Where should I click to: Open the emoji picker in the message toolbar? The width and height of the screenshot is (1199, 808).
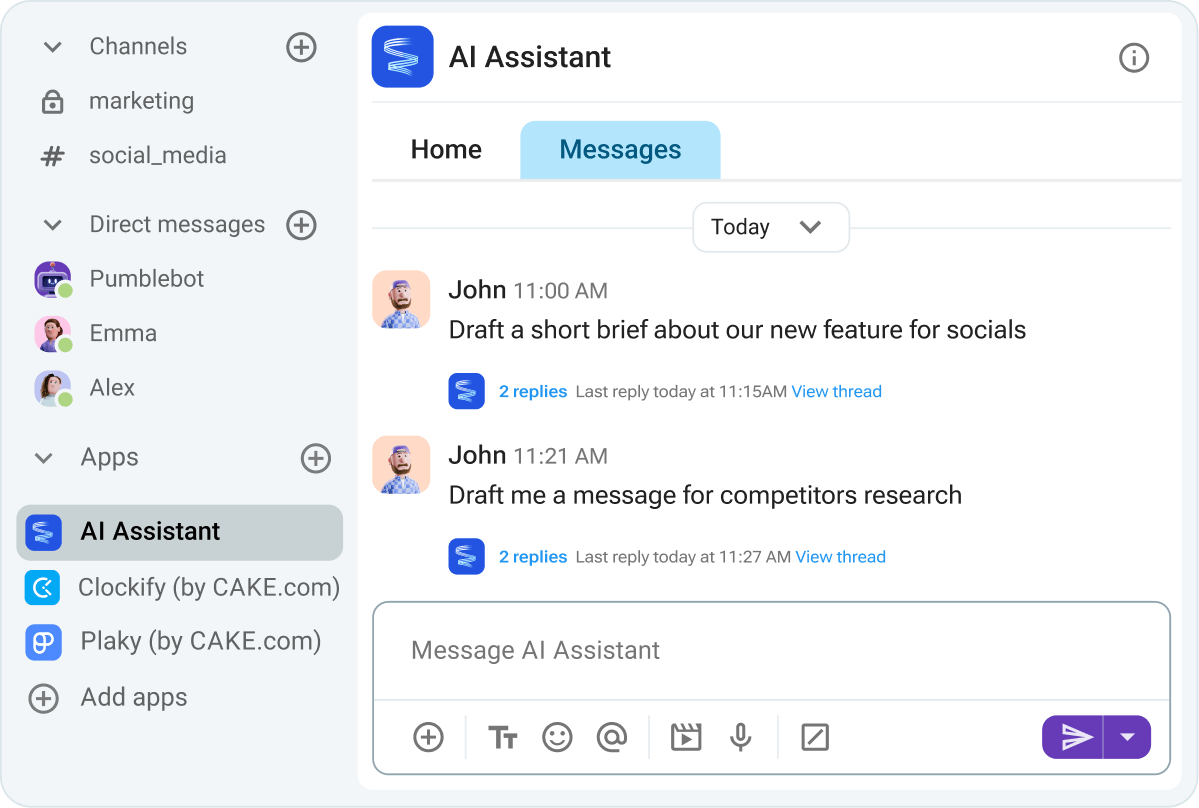[557, 737]
